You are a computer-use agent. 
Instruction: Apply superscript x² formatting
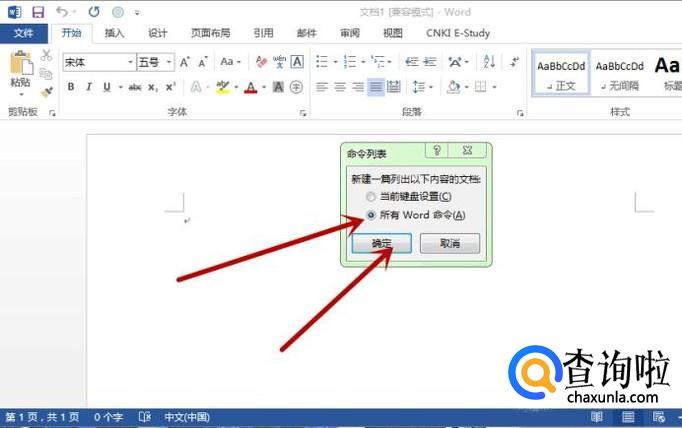pos(170,87)
